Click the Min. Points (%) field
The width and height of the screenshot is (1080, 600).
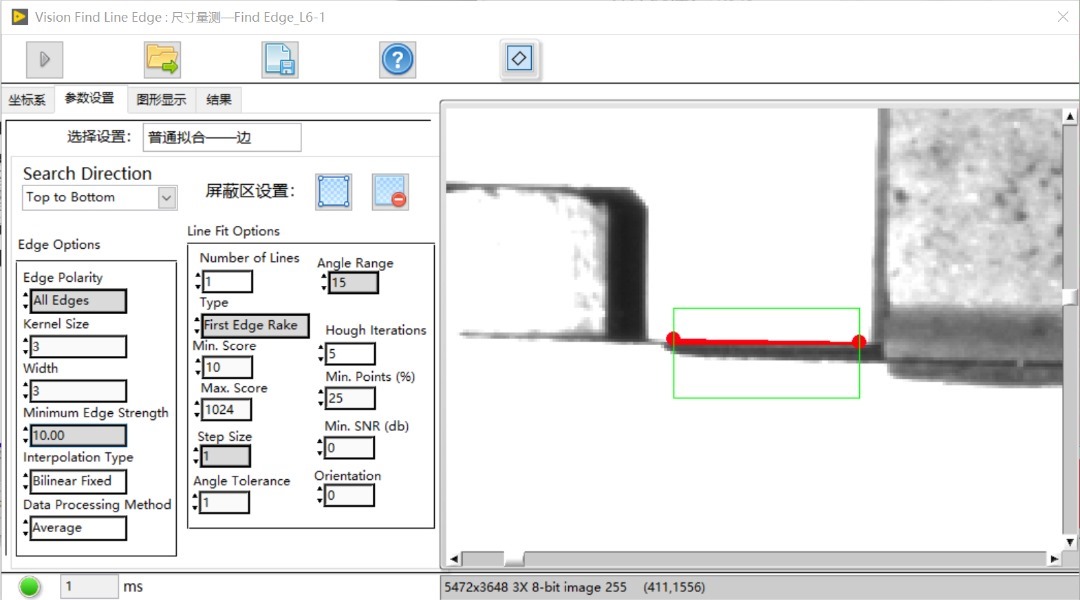[x=351, y=397]
